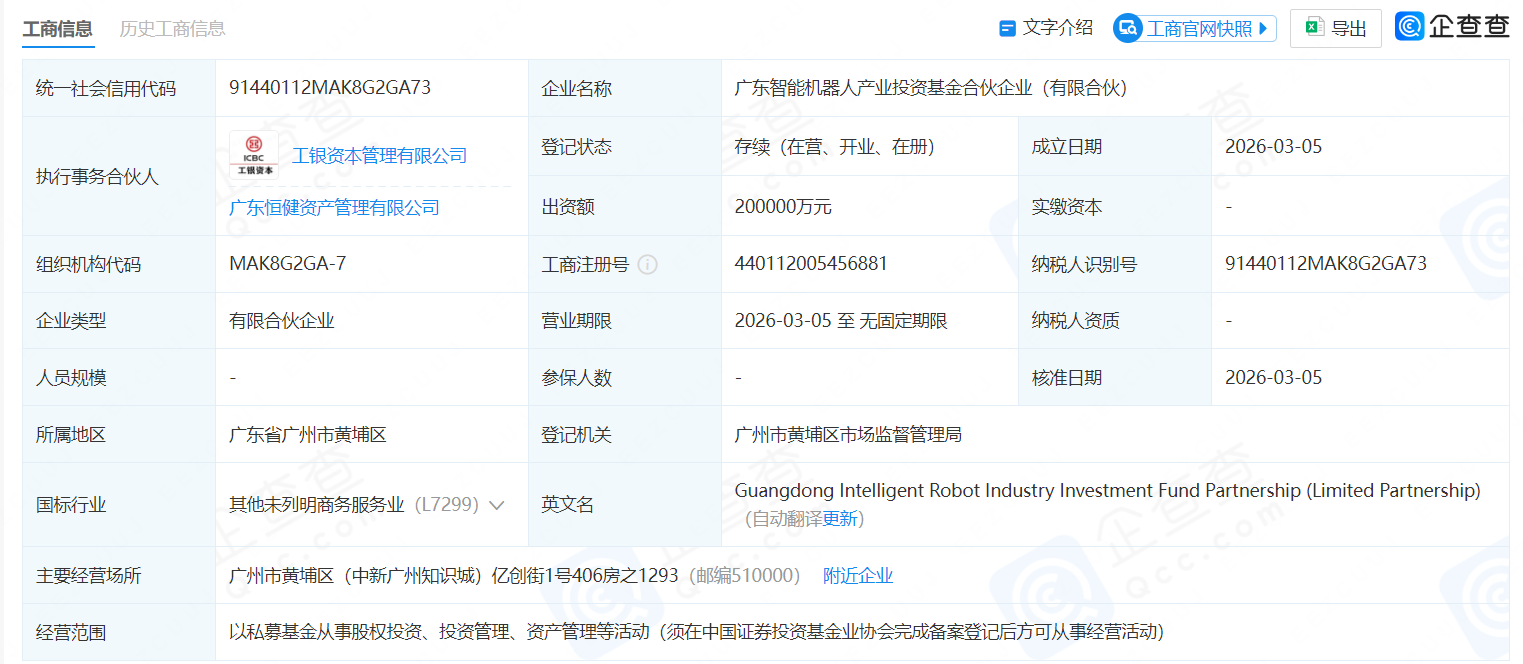This screenshot has height=664, width=1523.
Task: Click 登记机关 value 广州市黄埔区市场监督管理局
Action: [x=848, y=435]
